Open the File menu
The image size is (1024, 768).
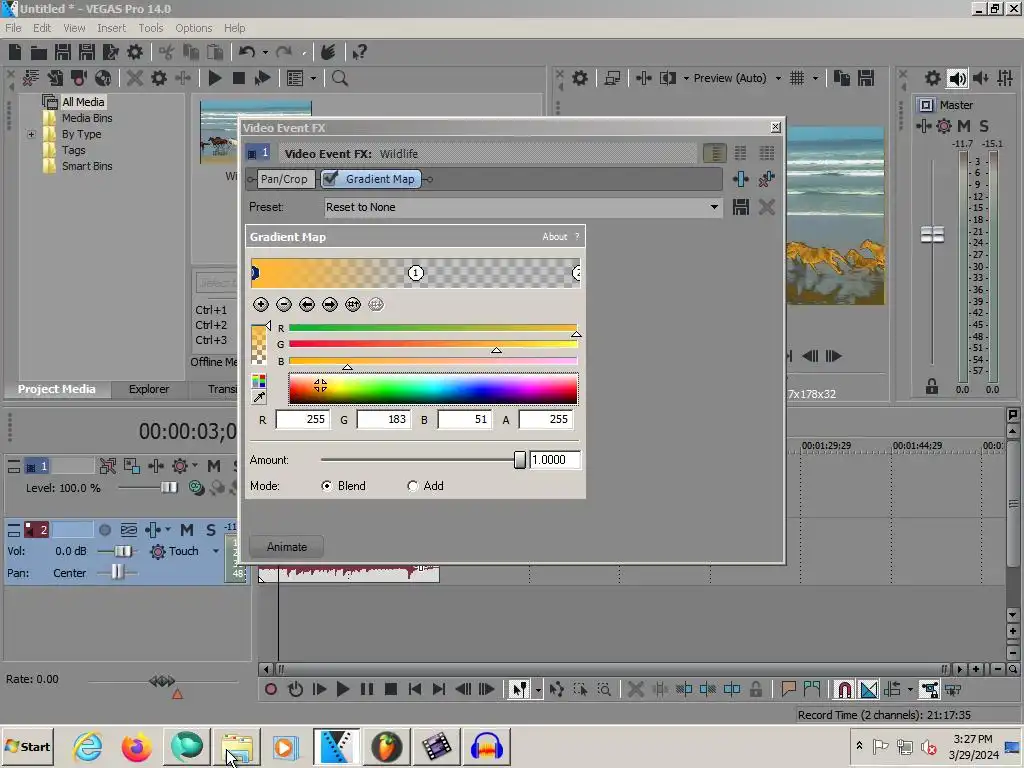13,28
